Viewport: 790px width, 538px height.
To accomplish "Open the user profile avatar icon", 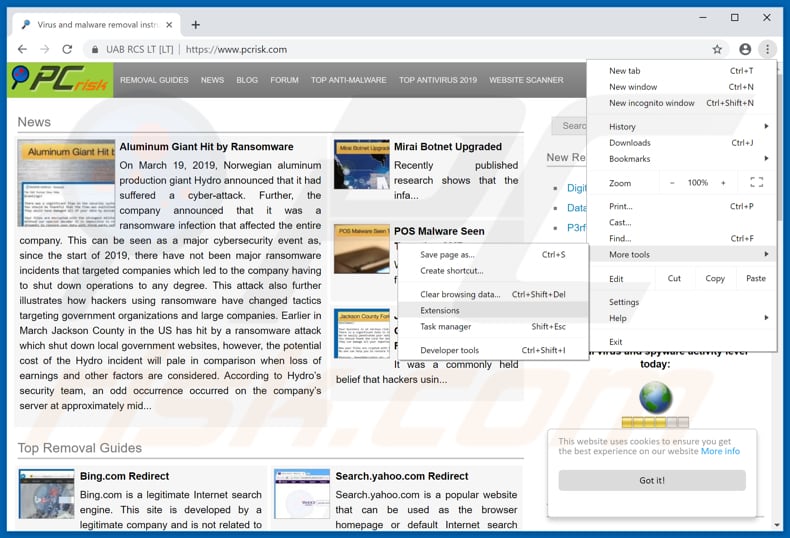I will 745,49.
